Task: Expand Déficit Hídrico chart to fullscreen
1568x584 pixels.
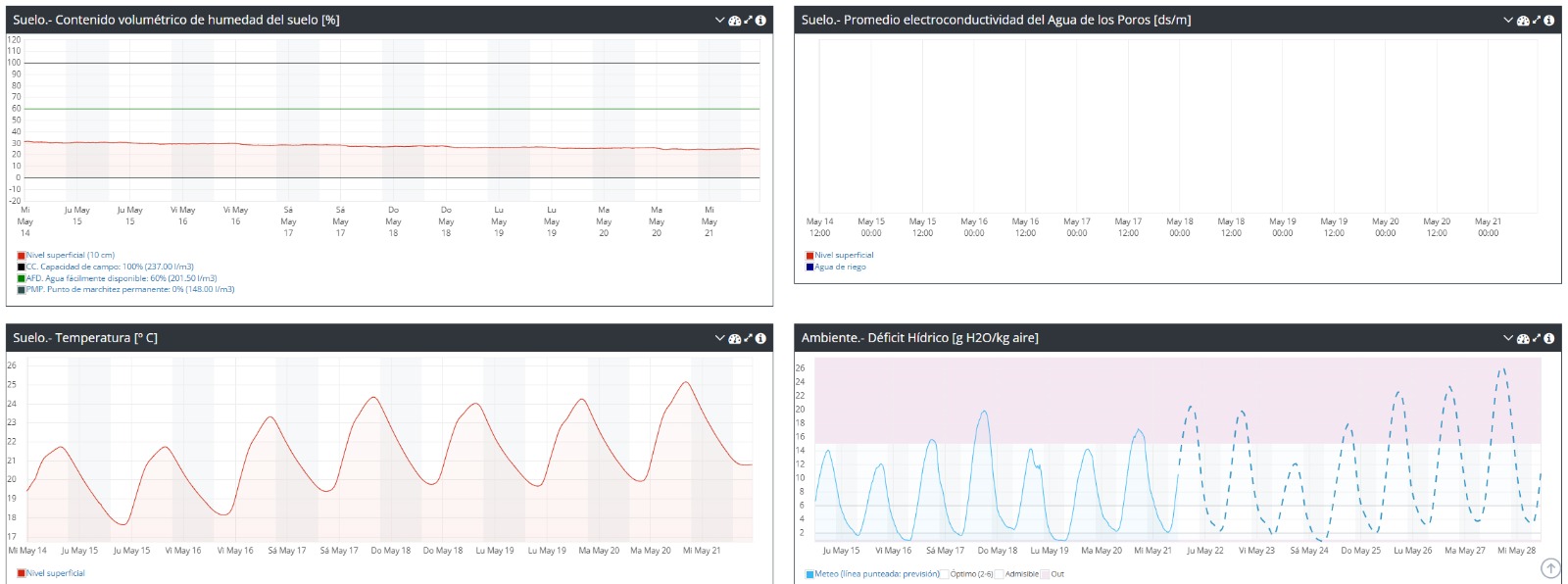Action: pos(1537,338)
